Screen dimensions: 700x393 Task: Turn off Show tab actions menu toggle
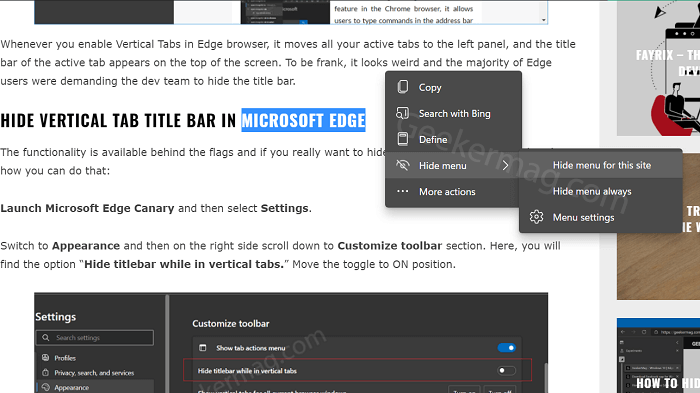tap(507, 347)
